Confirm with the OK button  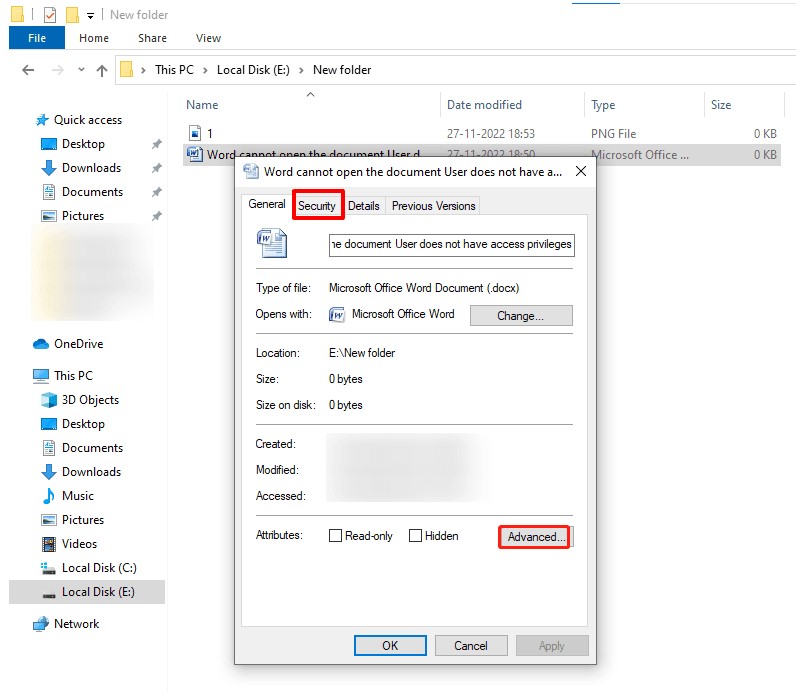coord(390,645)
